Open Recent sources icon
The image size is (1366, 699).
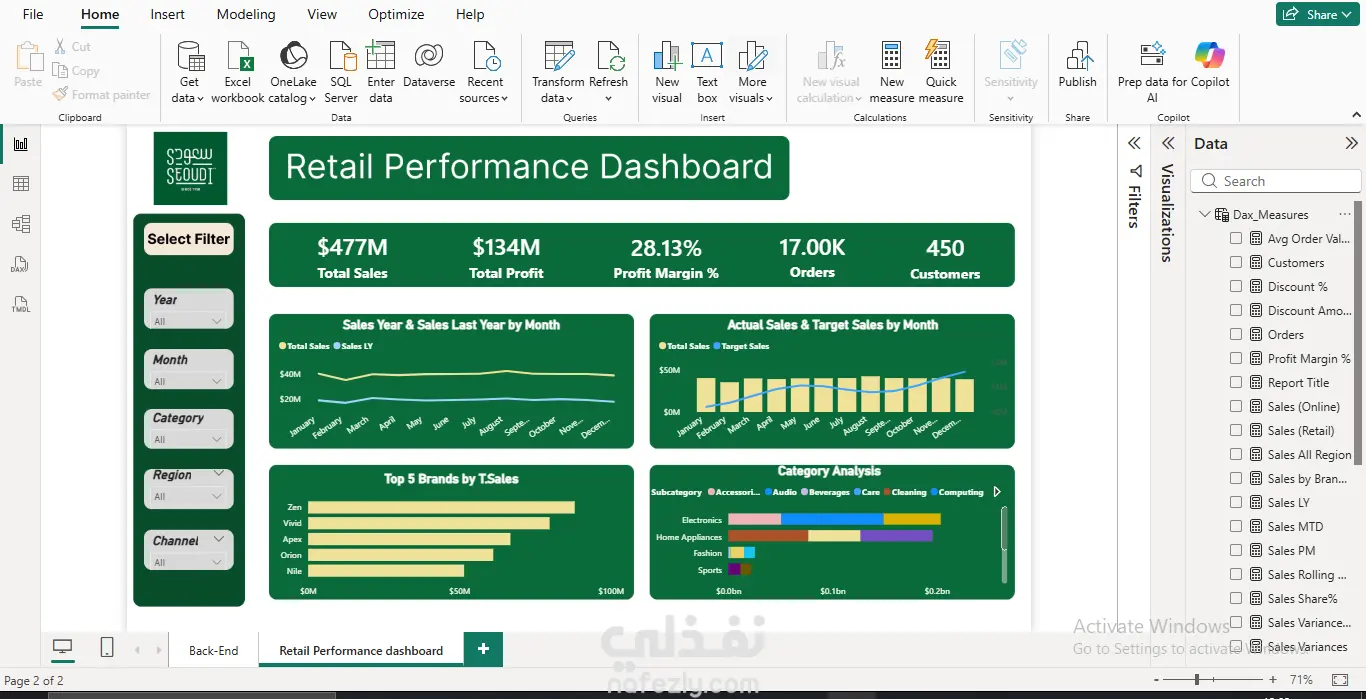tap(485, 55)
